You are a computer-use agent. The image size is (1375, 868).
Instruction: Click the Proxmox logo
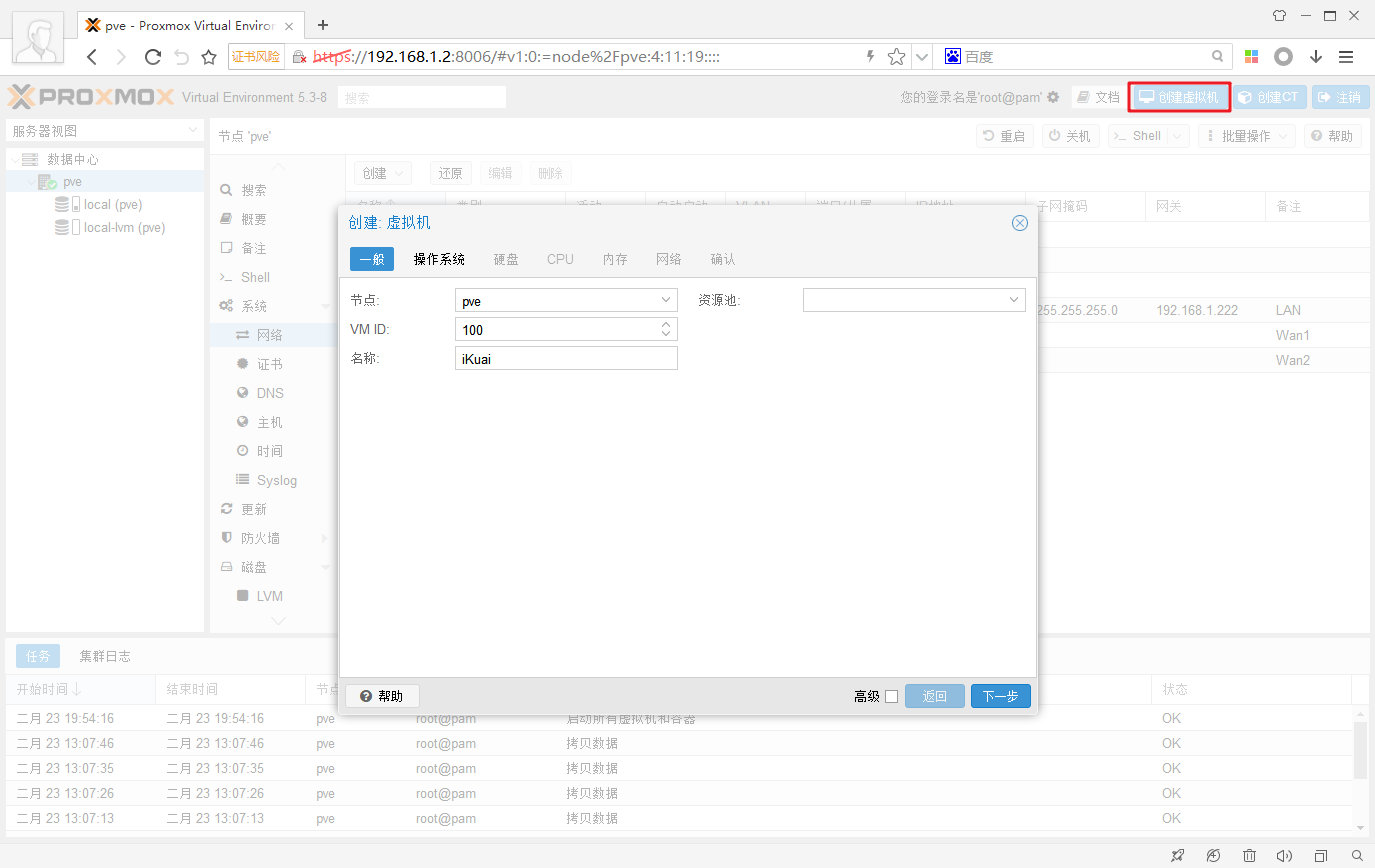coord(91,97)
